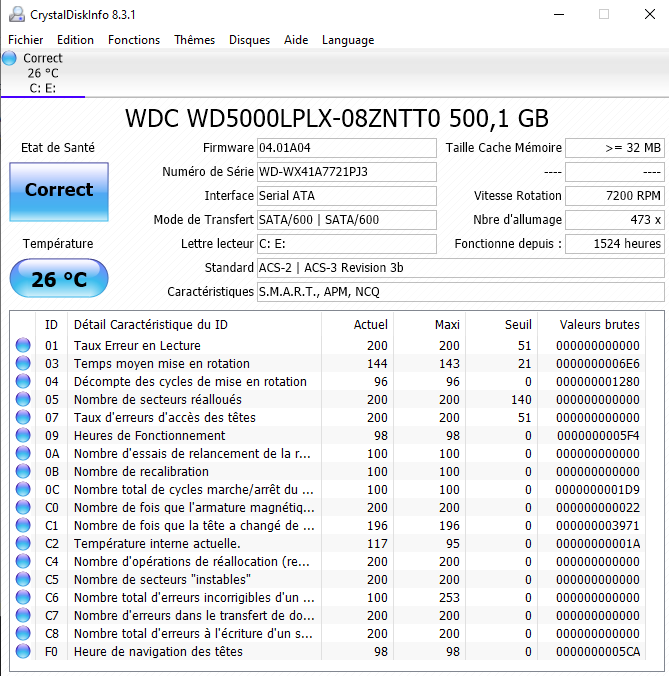Image resolution: width=669 pixels, height=676 pixels.
Task: Select the Température interne actuelle row text
Action: tap(157, 544)
